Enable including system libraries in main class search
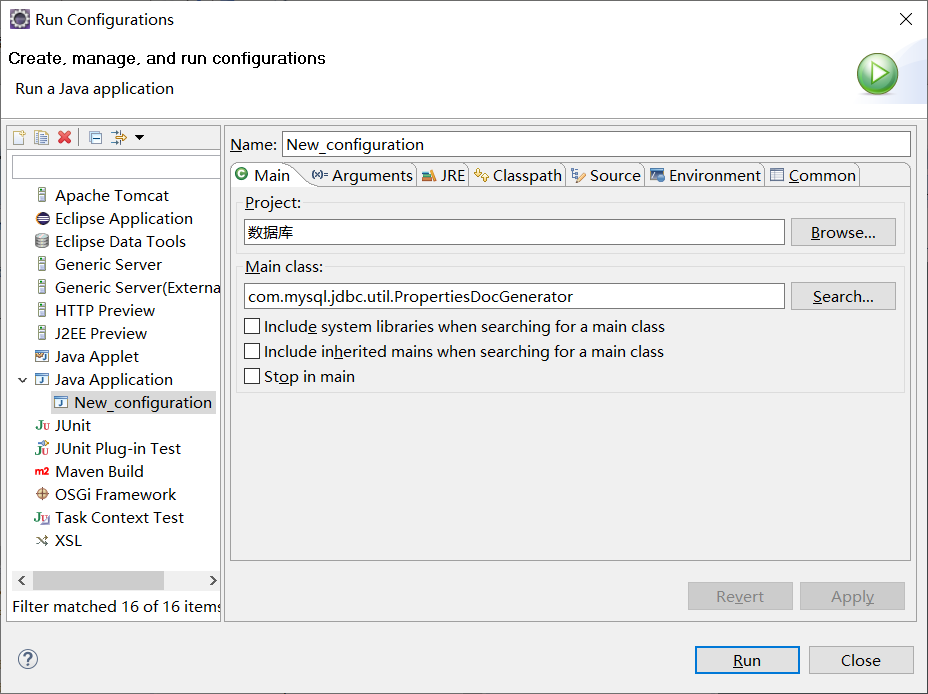Image resolution: width=928 pixels, height=694 pixels. coord(253,327)
